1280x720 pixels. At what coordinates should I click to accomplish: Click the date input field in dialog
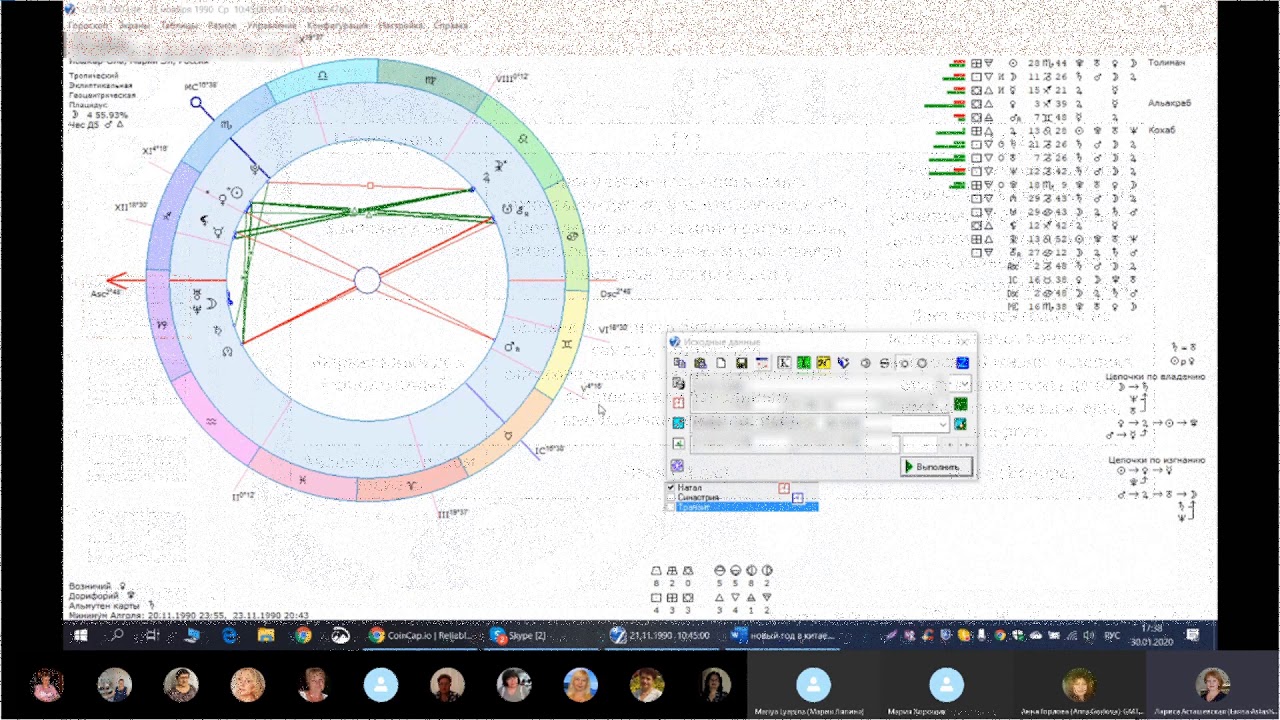point(819,404)
